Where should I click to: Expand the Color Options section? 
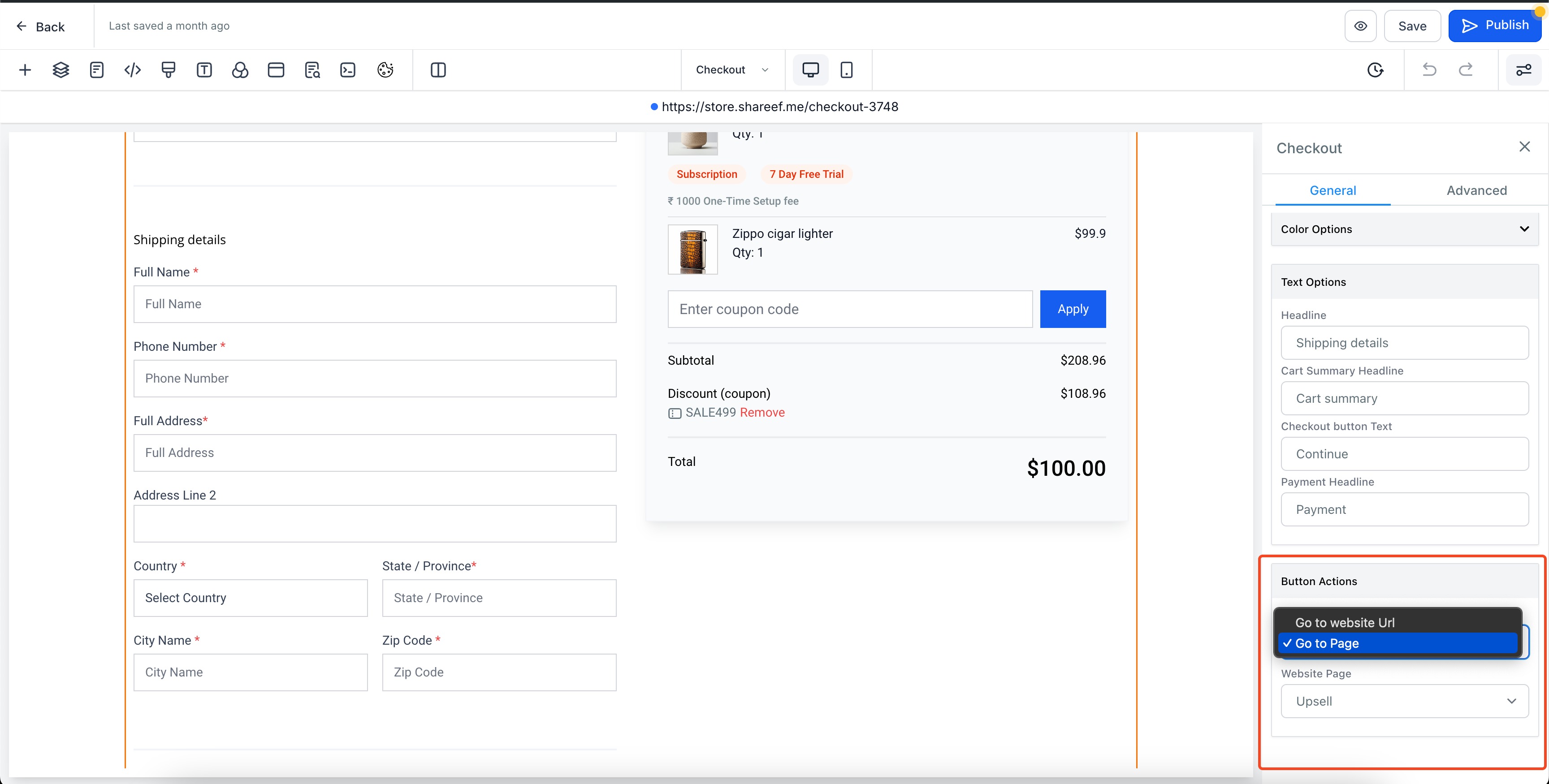click(1405, 229)
